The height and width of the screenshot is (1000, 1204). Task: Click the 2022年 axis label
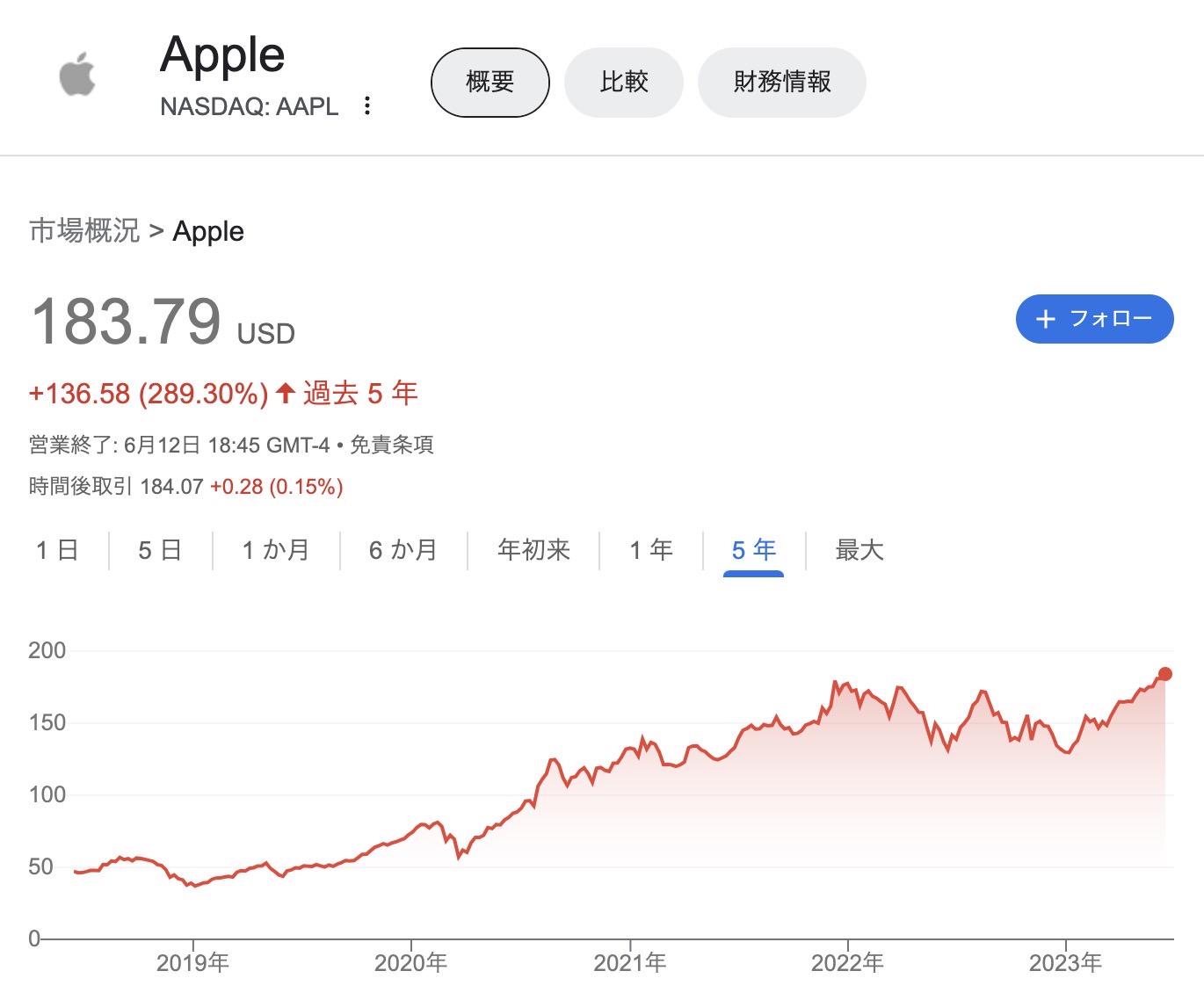pyautogui.click(x=848, y=963)
